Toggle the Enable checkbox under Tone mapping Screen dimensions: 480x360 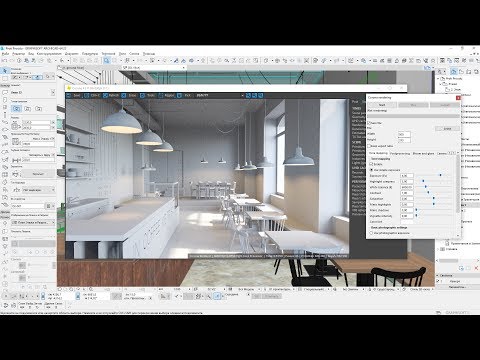pos(371,164)
